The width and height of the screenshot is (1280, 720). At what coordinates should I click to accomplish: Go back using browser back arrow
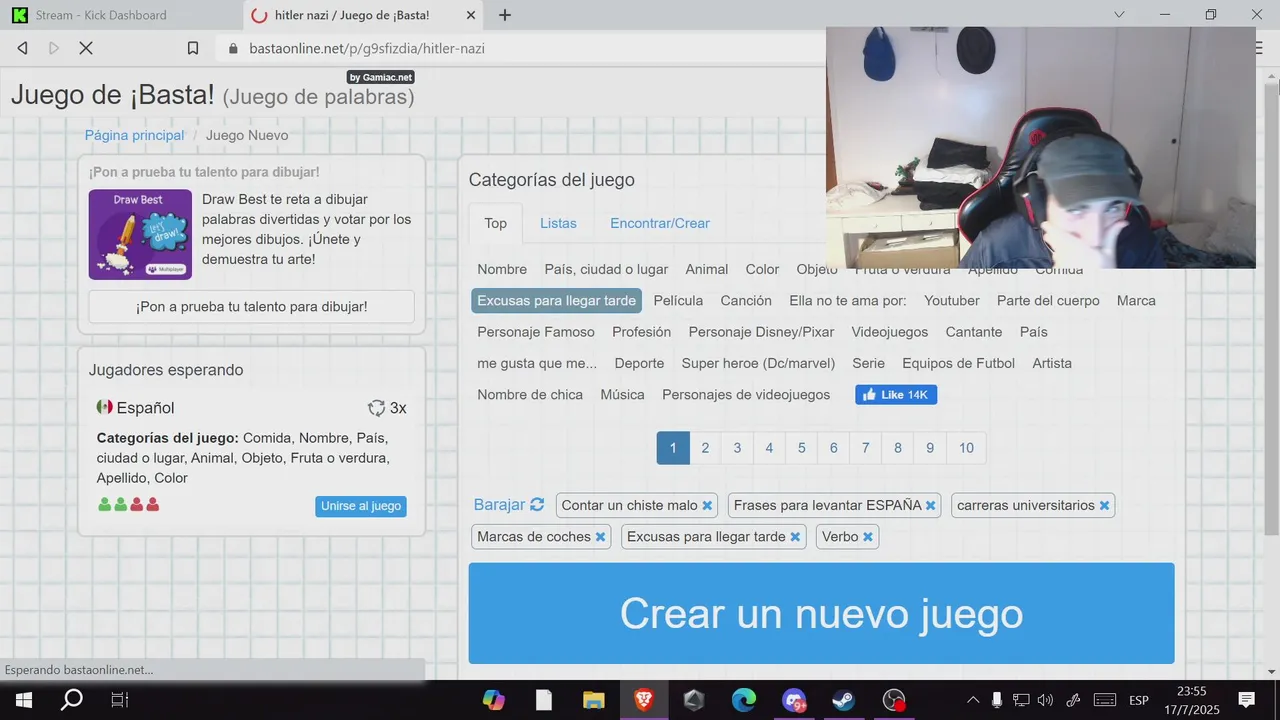22,48
